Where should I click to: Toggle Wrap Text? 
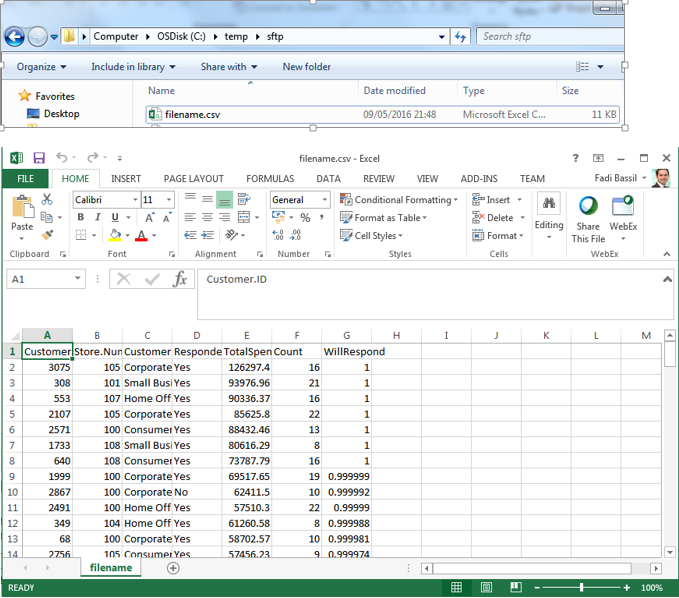(x=244, y=199)
